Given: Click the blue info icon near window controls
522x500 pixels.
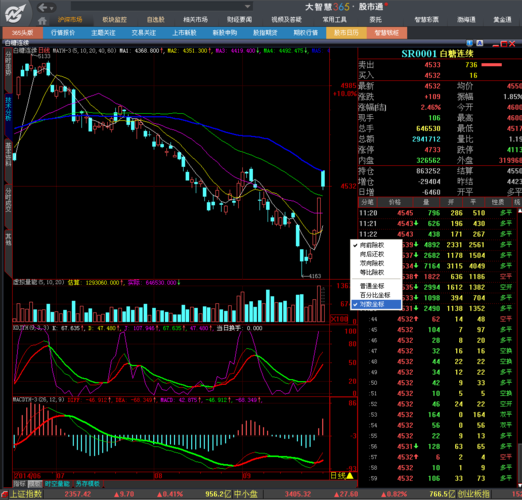Looking at the screenshot, I should click(470, 43).
